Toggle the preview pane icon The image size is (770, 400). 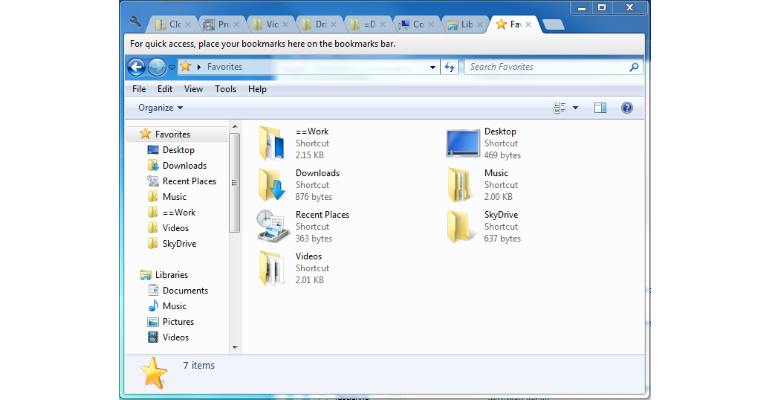coord(600,108)
